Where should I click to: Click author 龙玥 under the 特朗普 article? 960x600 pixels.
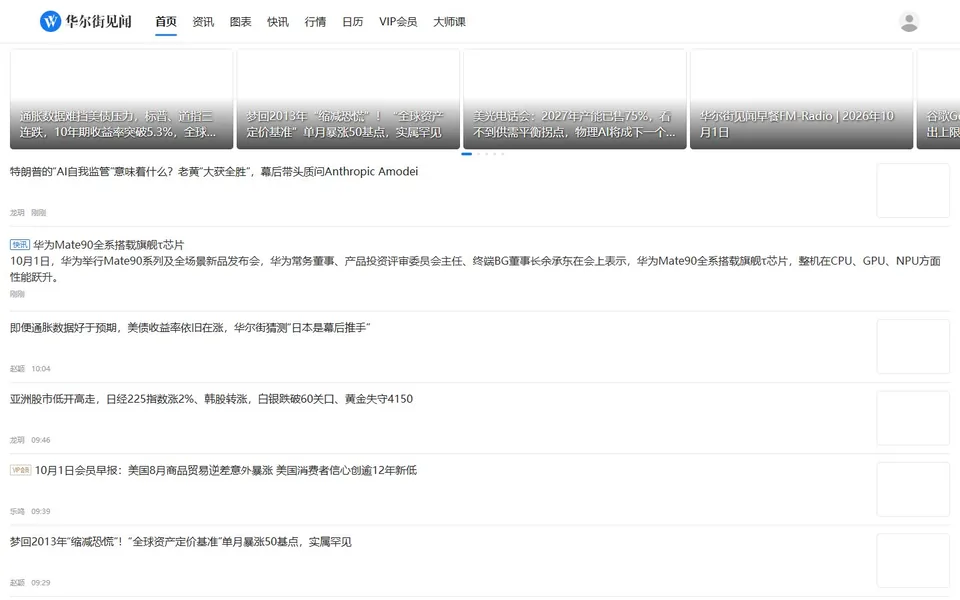tap(17, 212)
